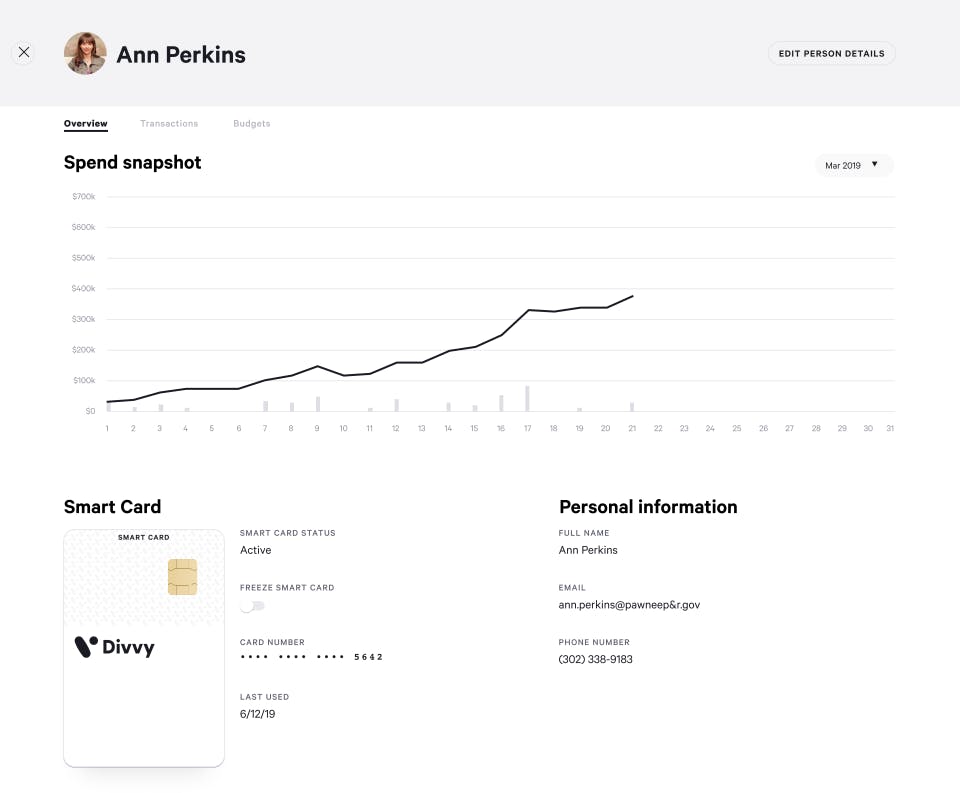Click the last used date 6/12/19
The width and height of the screenshot is (960, 793).
tap(257, 714)
